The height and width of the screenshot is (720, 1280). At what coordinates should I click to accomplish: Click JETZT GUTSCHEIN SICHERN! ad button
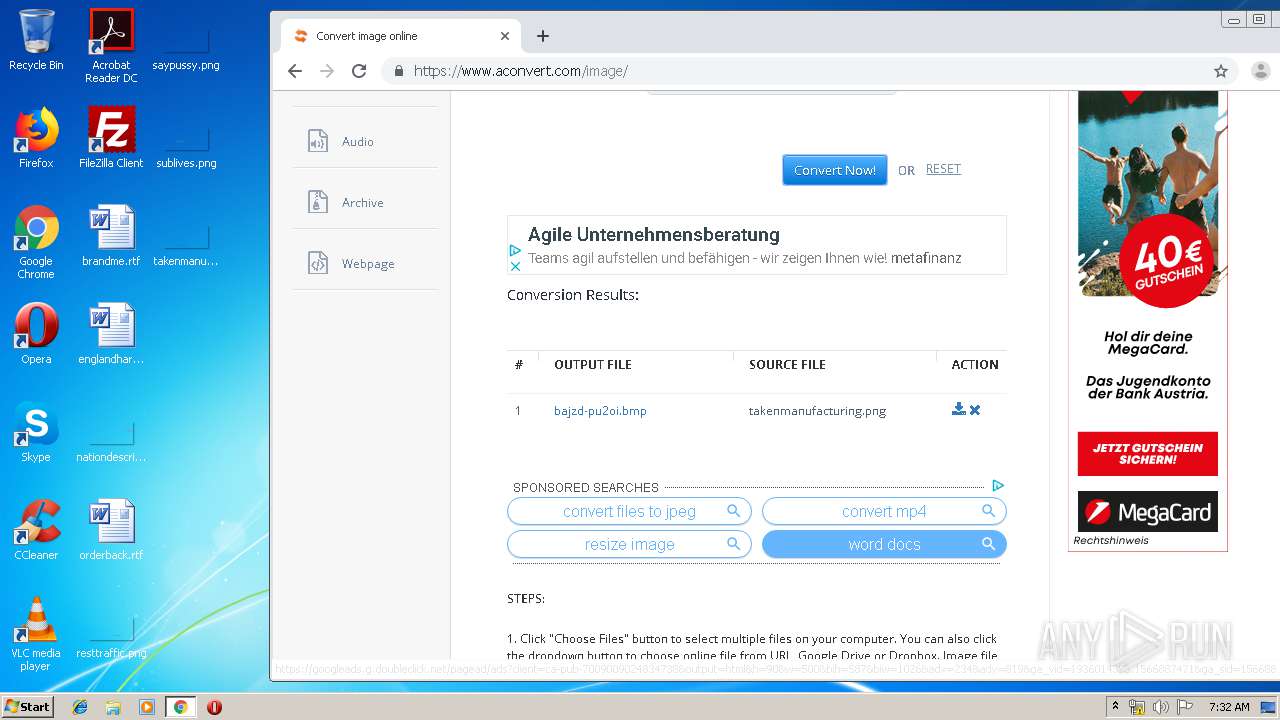1147,454
